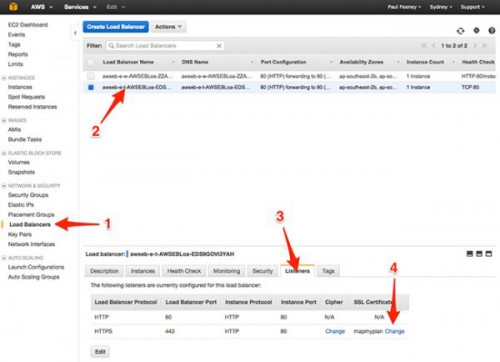Image resolution: width=500 pixels, height=362 pixels.
Task: Click the Edit listeners button
Action: pyautogui.click(x=100, y=352)
